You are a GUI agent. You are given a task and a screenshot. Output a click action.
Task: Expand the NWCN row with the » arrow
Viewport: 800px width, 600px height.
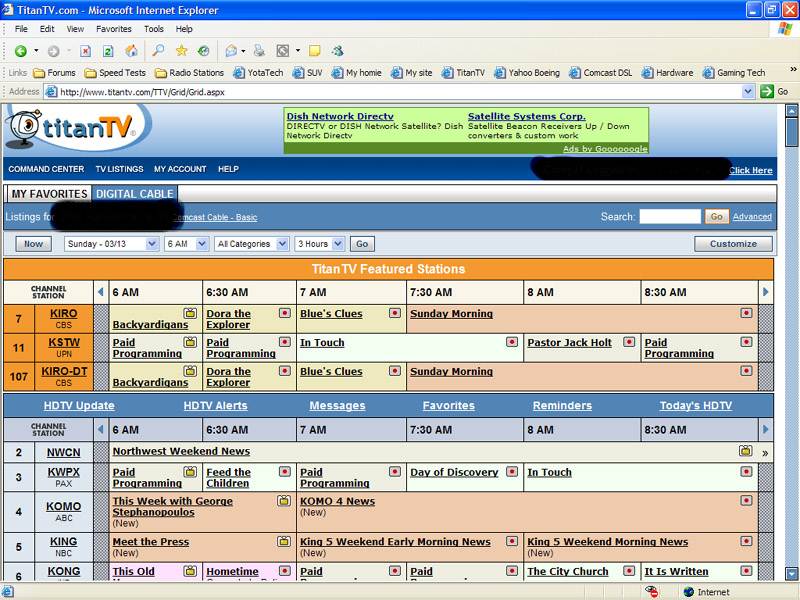tap(765, 453)
